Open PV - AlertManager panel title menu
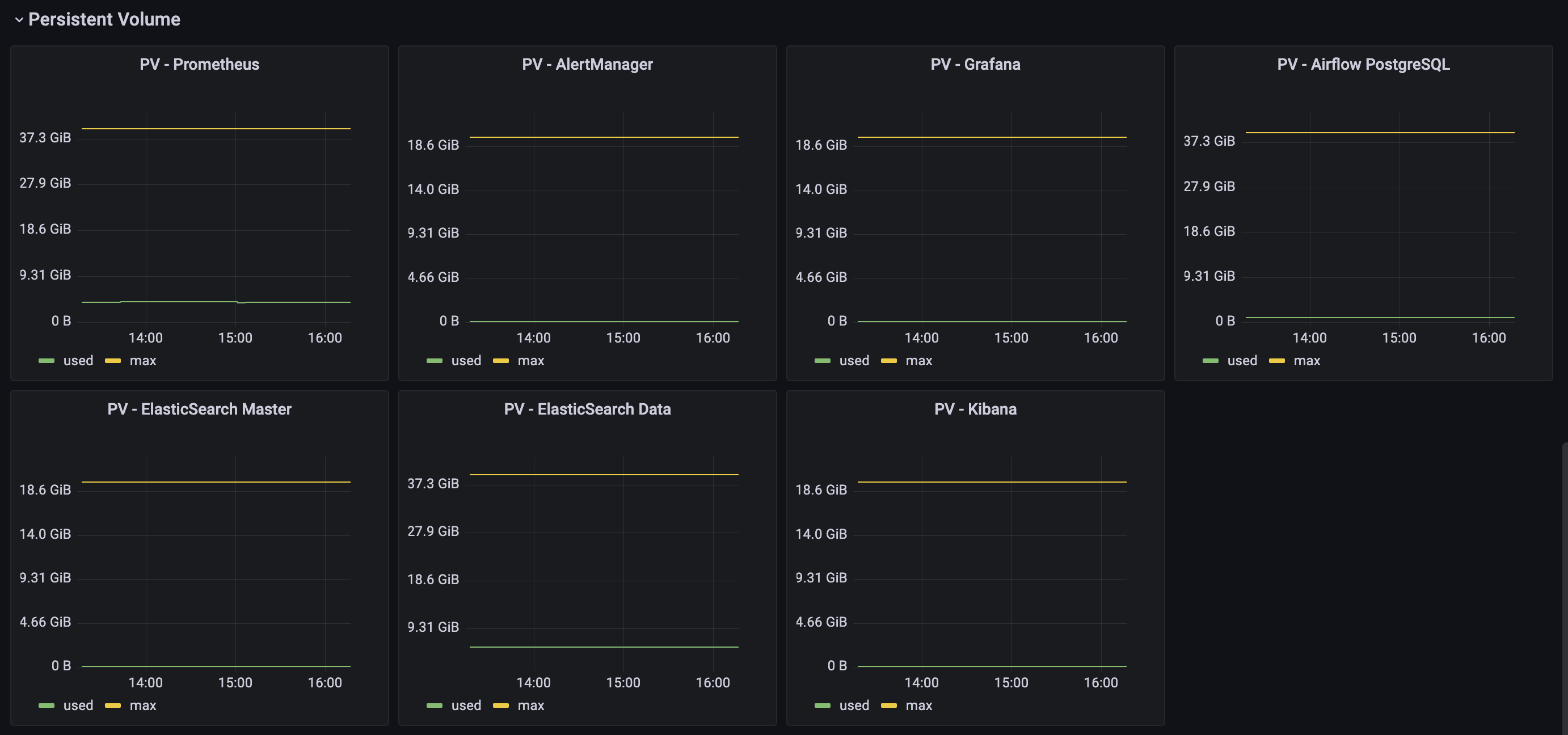Screen dimensions: 1568x735 point(587,65)
